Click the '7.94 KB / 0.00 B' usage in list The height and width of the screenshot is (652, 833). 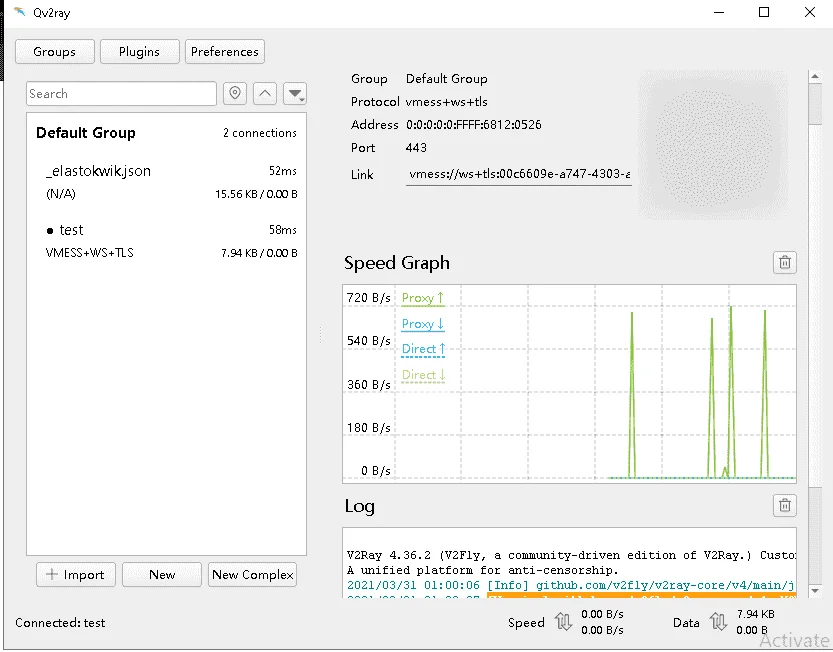pos(259,253)
